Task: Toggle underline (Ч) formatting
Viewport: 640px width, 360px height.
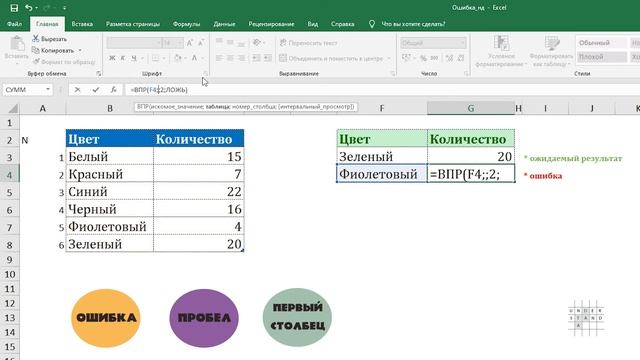Action: coord(134,58)
